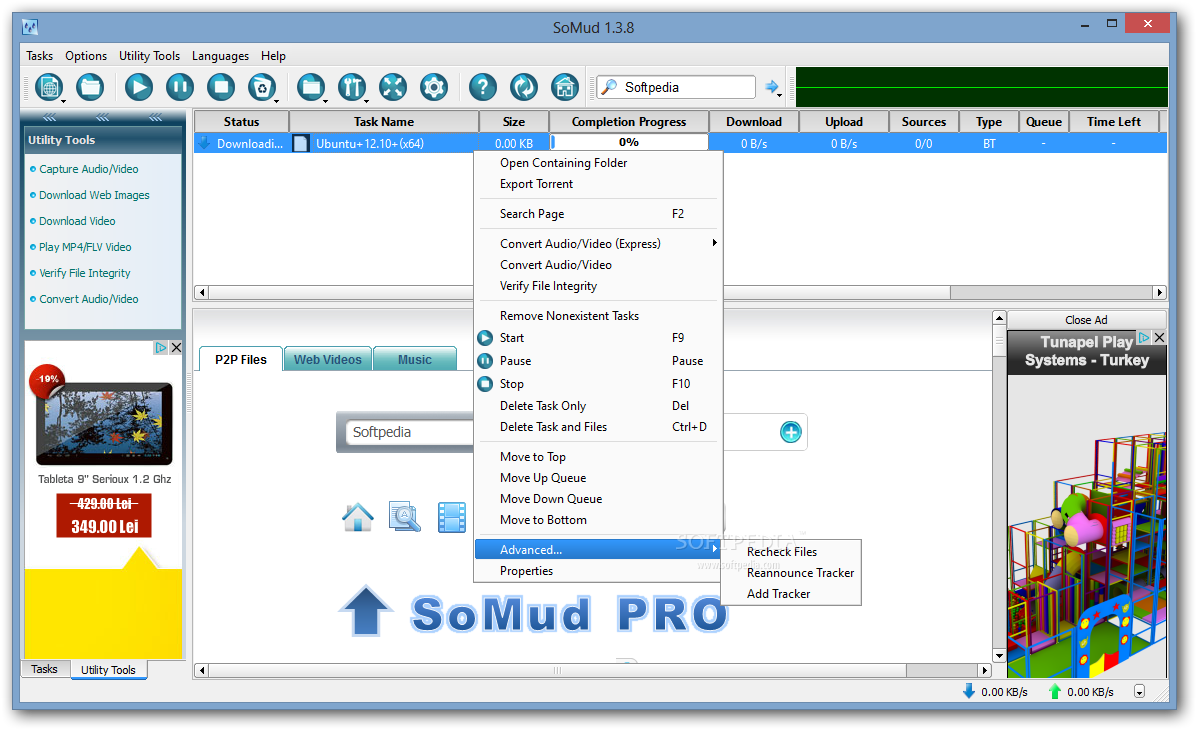Collapse the Utility Tools panel header chevrons
This screenshot has width=1197, height=730.
click(102, 118)
